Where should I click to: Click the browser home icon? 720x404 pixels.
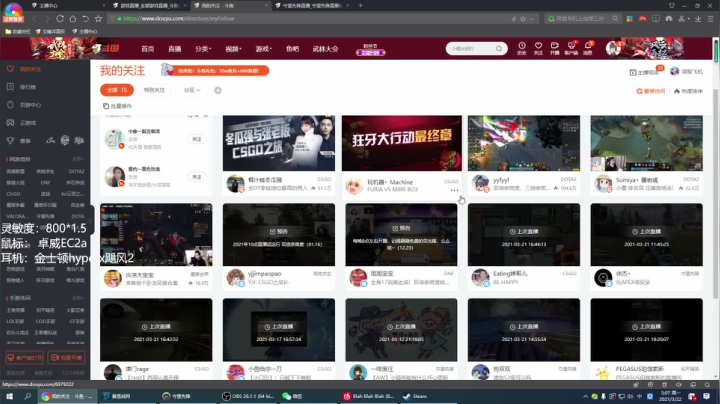73,19
